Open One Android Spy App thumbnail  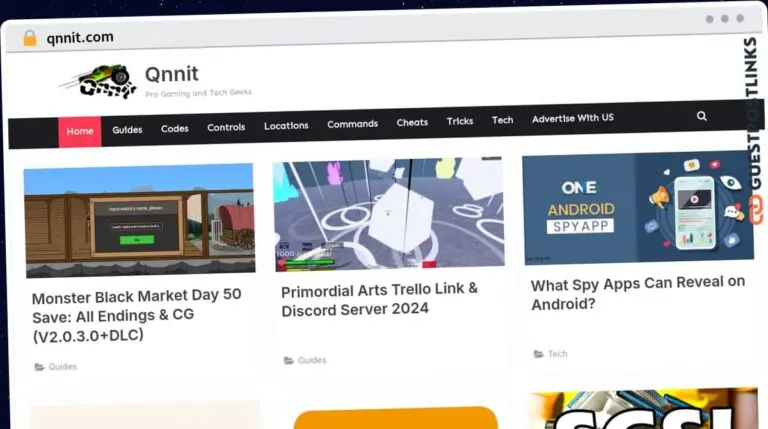click(x=638, y=207)
